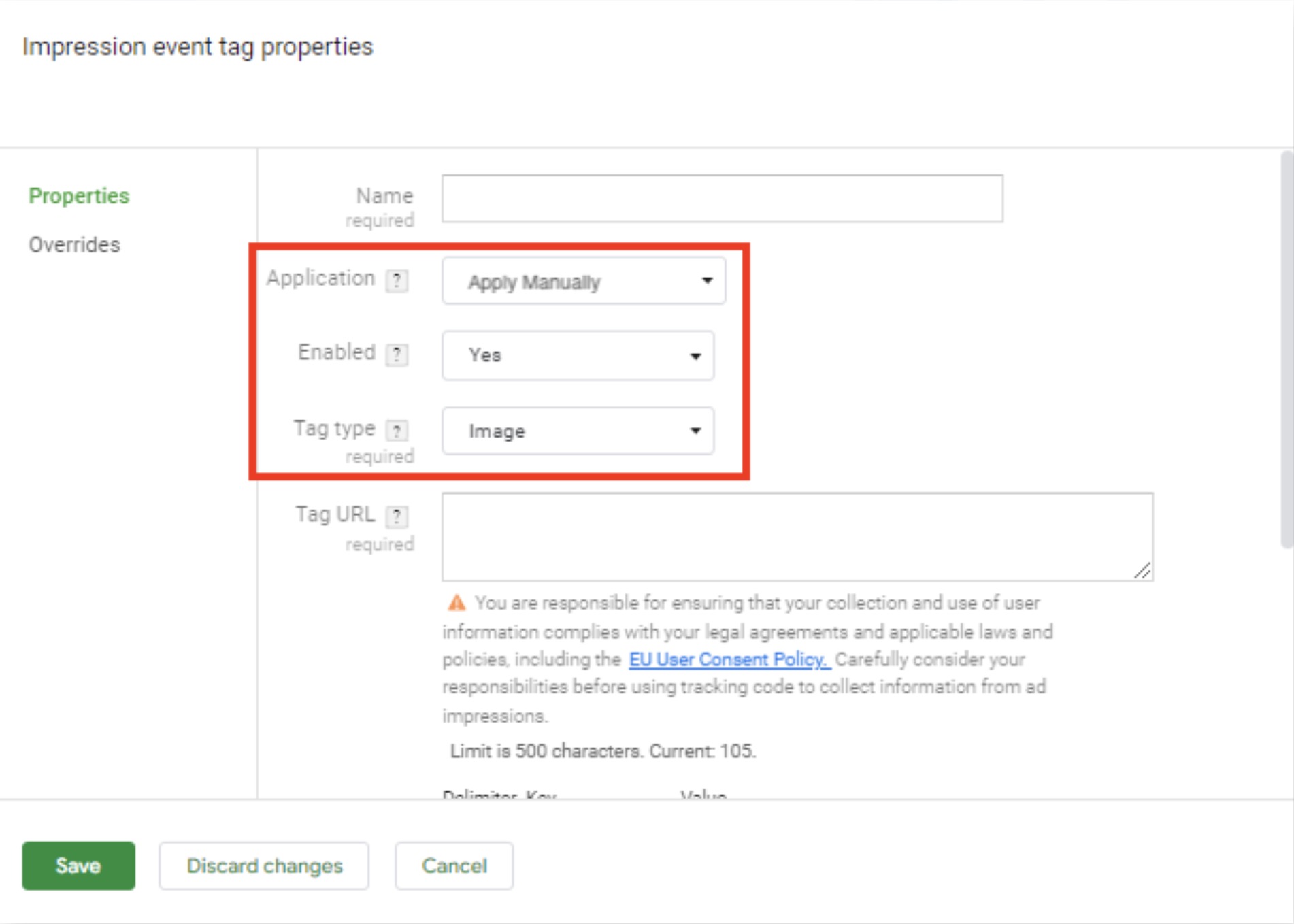Open the Tag type help icon
The height and width of the screenshot is (924, 1294).
(x=397, y=430)
